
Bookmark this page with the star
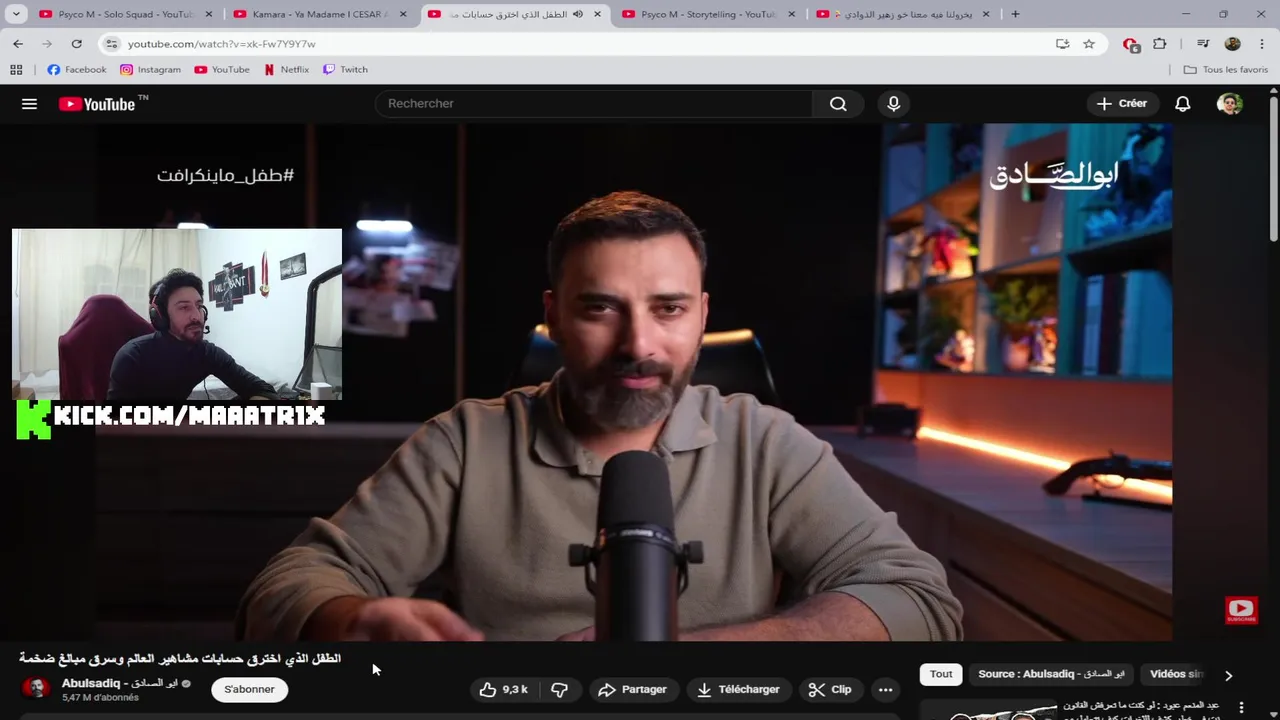[x=1089, y=44]
